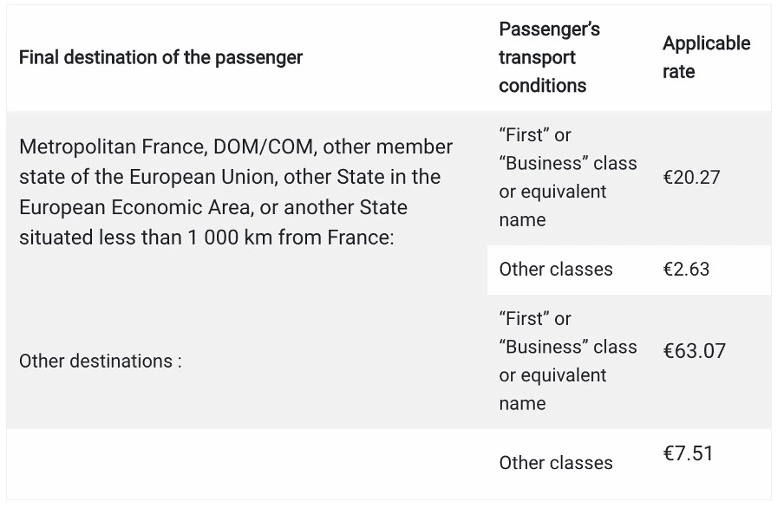Click the empty bottom-left table cell
784x508 pixels.
pos(245,463)
